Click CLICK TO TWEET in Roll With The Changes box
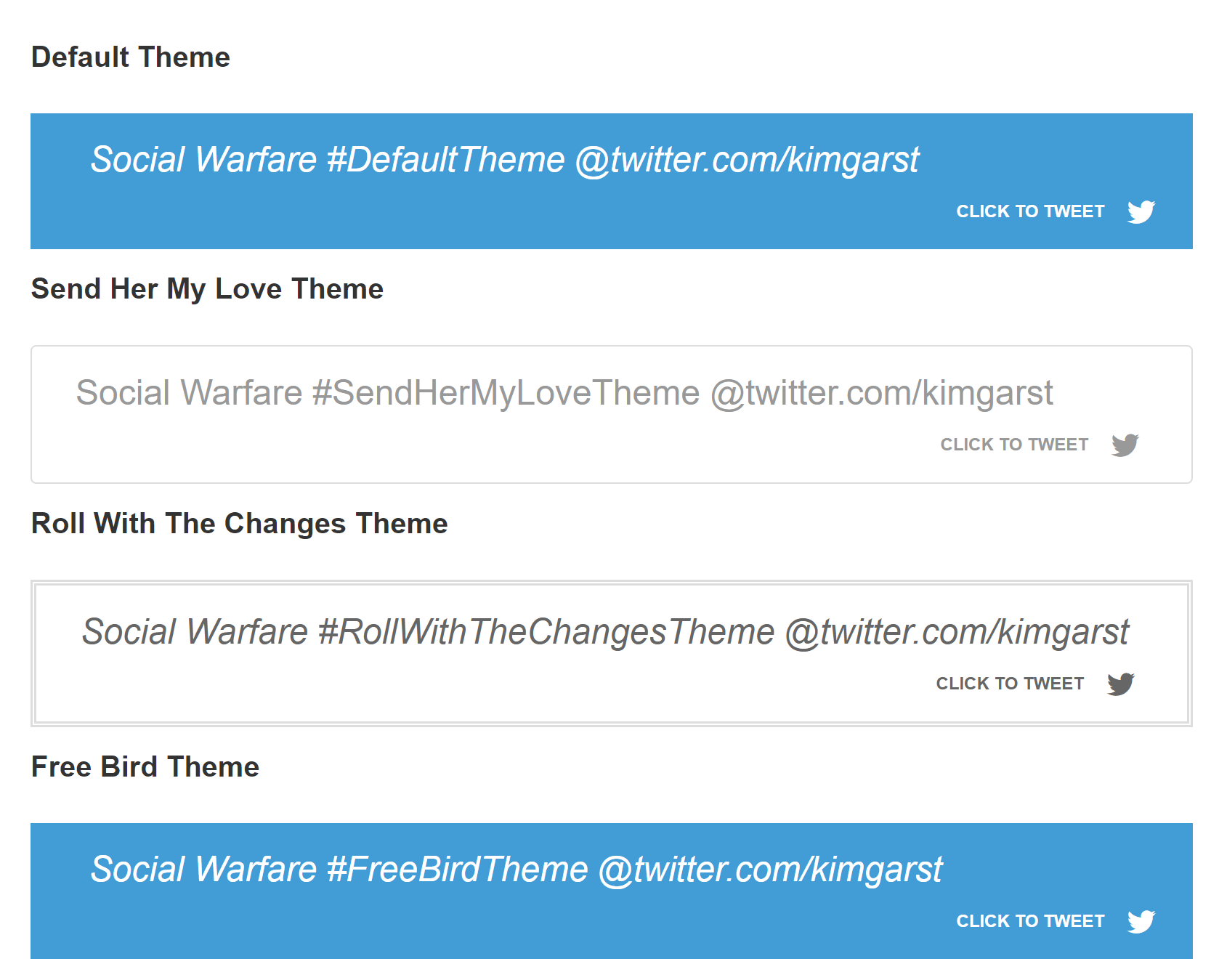This screenshot has height=980, width=1211. point(1010,683)
